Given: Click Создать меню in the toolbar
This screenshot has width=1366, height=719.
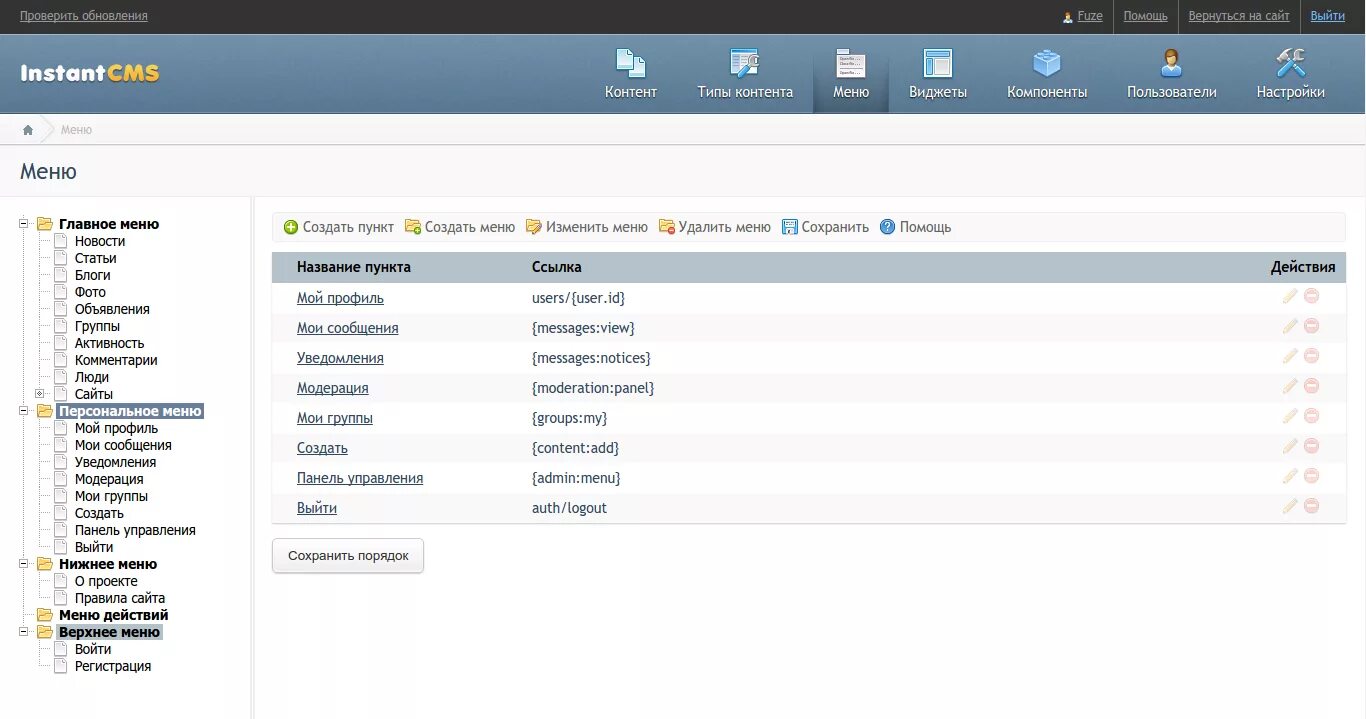Looking at the screenshot, I should [460, 227].
